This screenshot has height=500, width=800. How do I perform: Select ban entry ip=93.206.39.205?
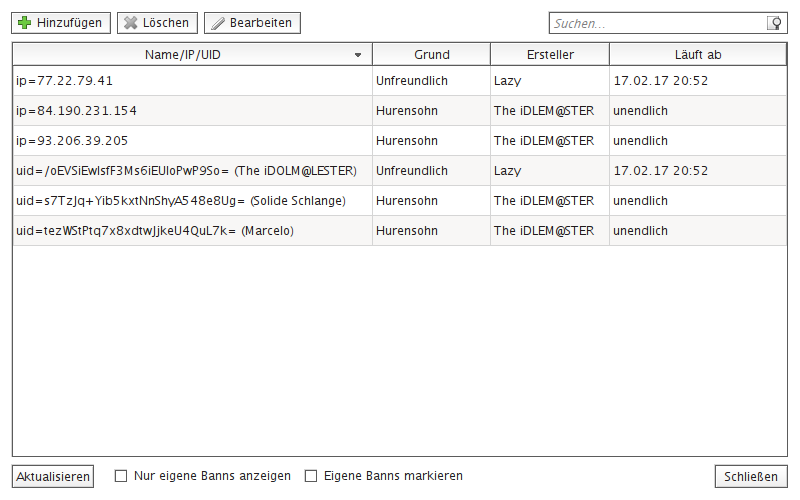[x=399, y=141]
